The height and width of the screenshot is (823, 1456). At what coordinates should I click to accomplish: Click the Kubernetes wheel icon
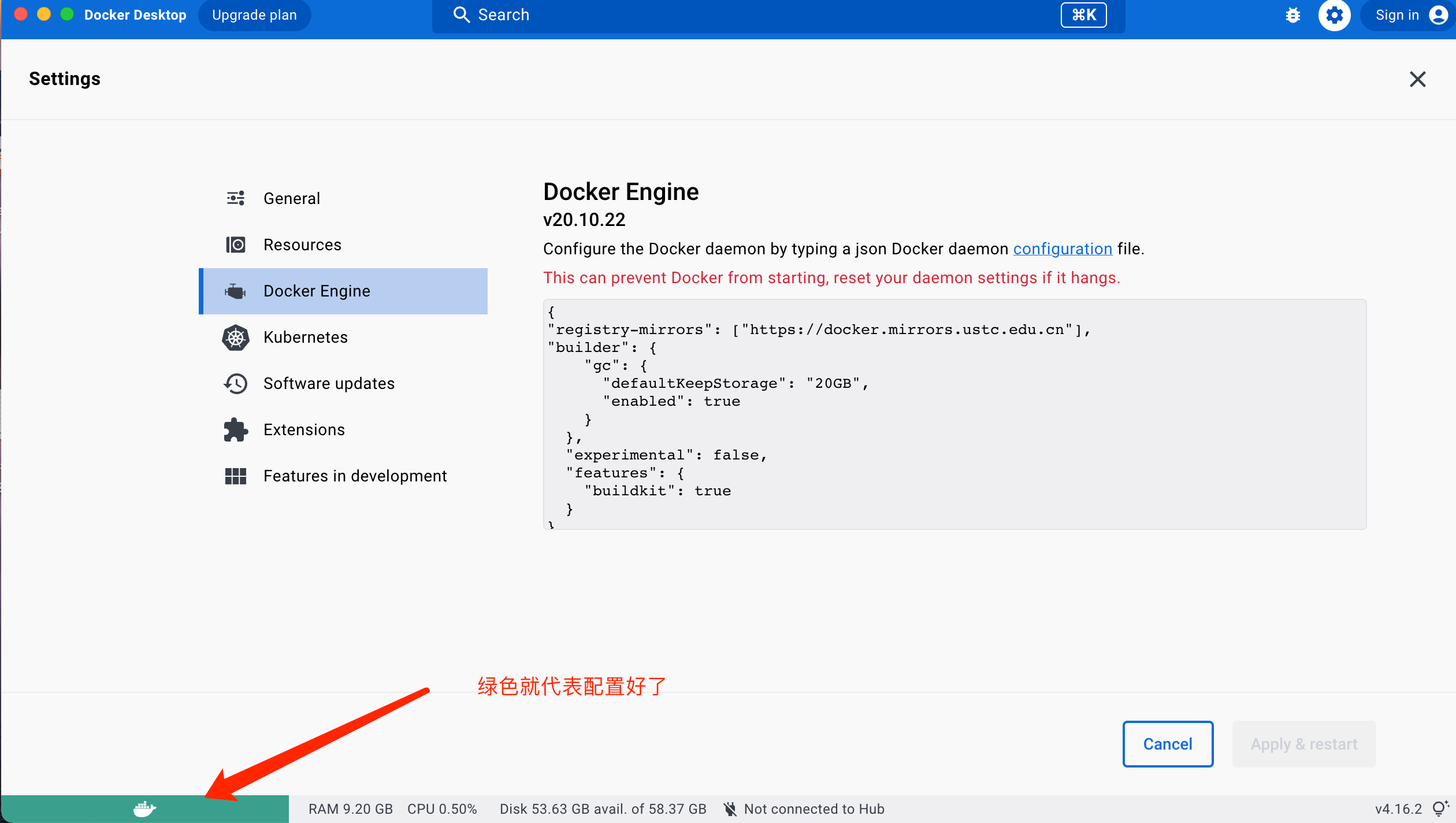tap(236, 338)
